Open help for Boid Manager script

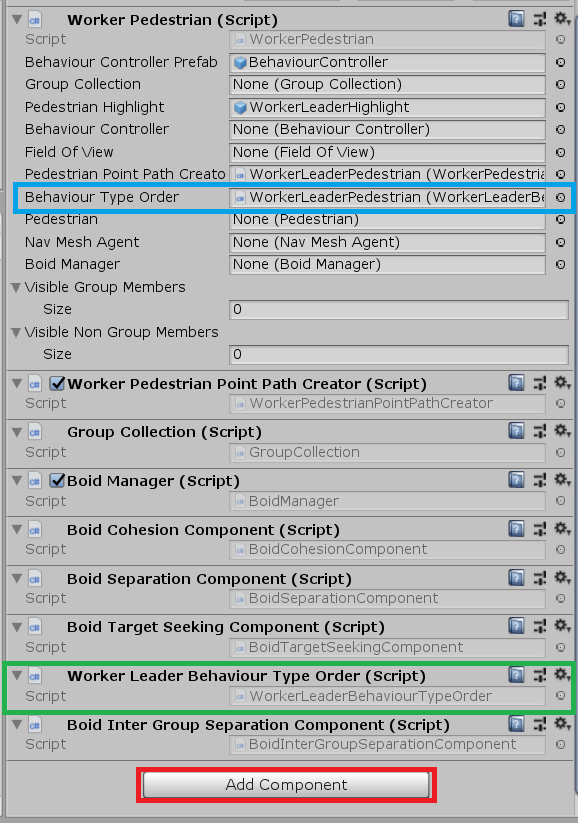click(x=516, y=480)
